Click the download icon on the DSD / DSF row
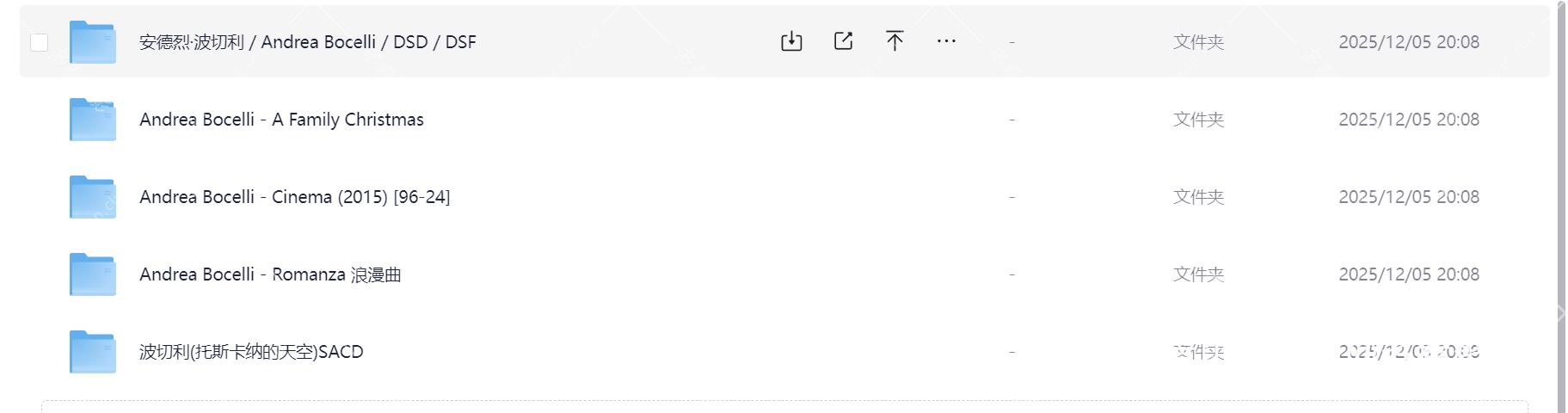1568x413 pixels. (x=791, y=41)
